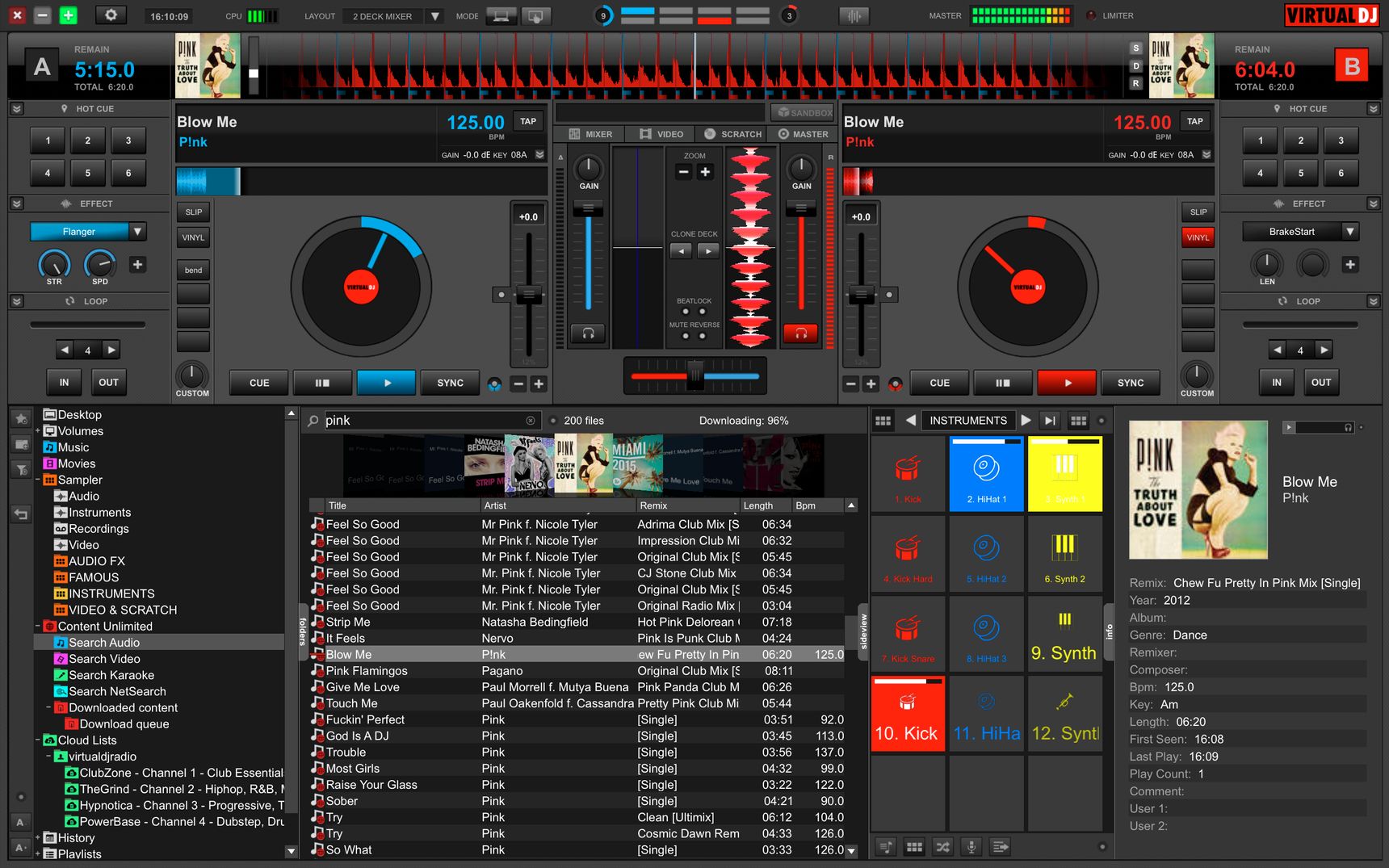Trigger the 3. Synth 1 pad

[x=1065, y=474]
